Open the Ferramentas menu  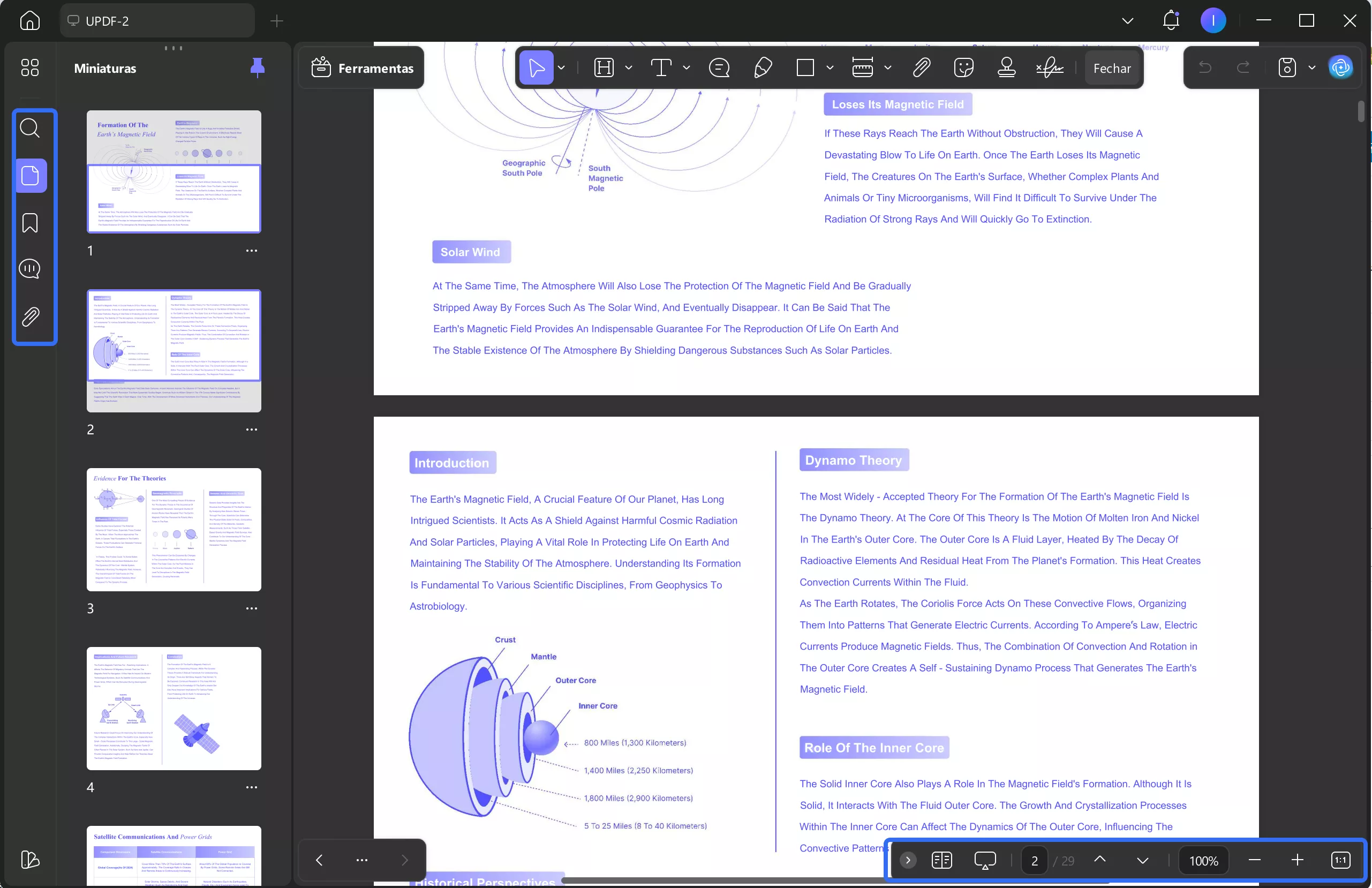363,68
